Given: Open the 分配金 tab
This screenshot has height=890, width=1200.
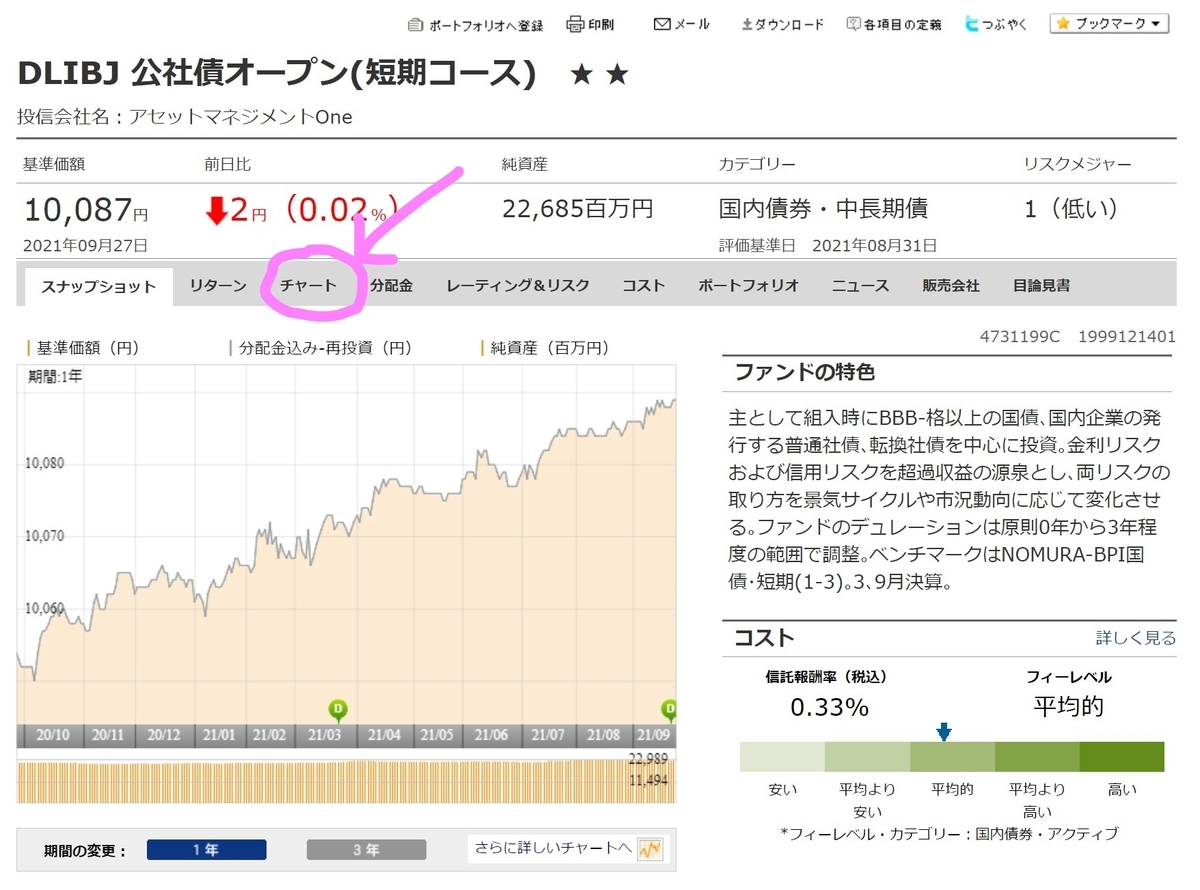Looking at the screenshot, I should (x=391, y=286).
